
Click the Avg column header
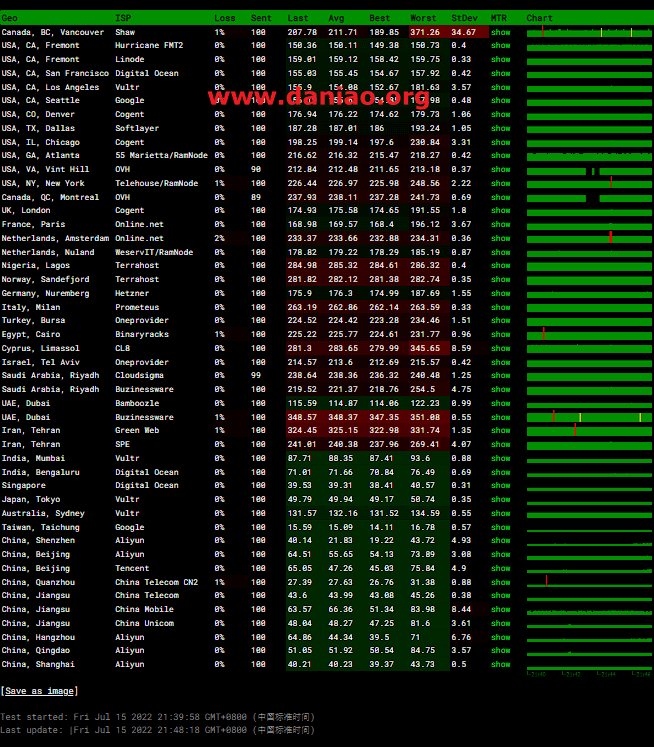[336, 18]
